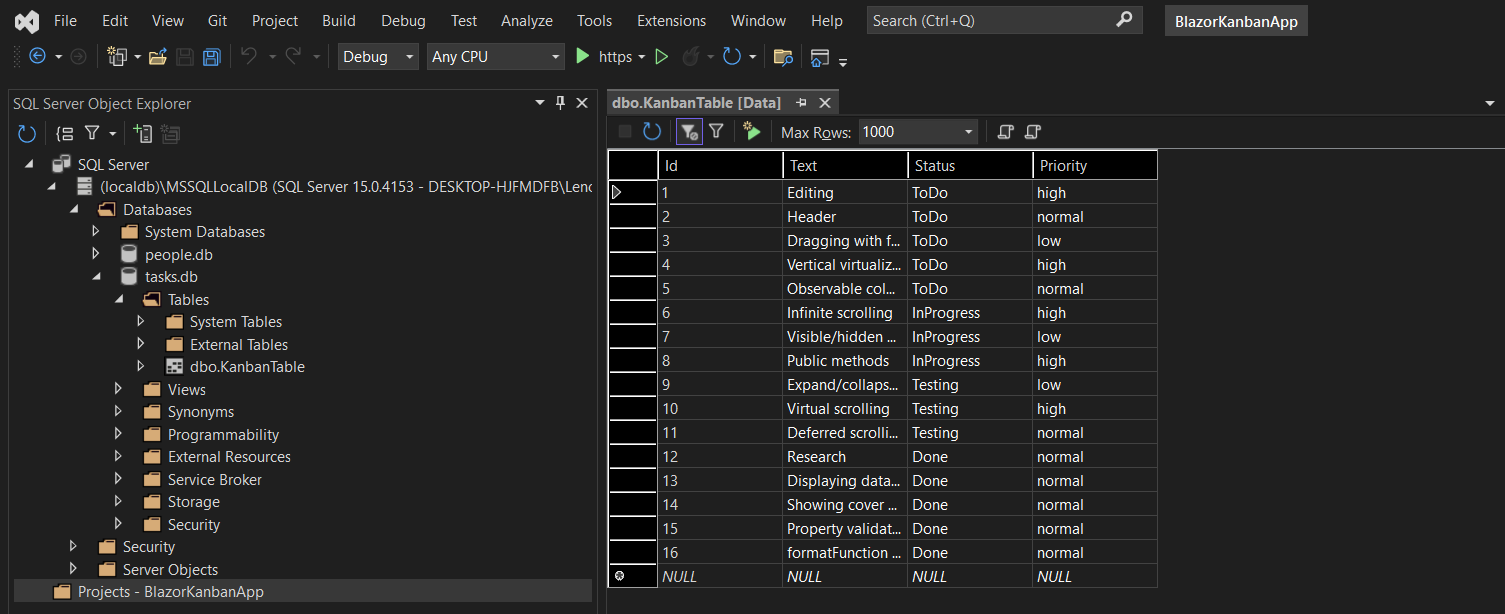The width and height of the screenshot is (1505, 614).
Task: Click the Add SQL Server icon
Action: pyautogui.click(x=142, y=133)
